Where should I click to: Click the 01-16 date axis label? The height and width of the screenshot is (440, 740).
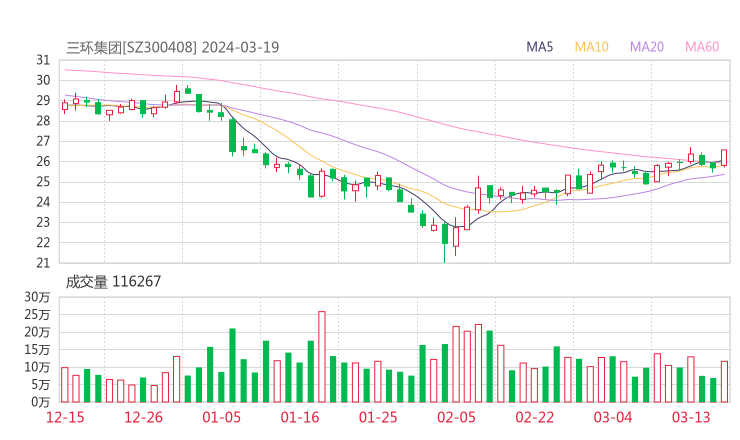click(300, 417)
